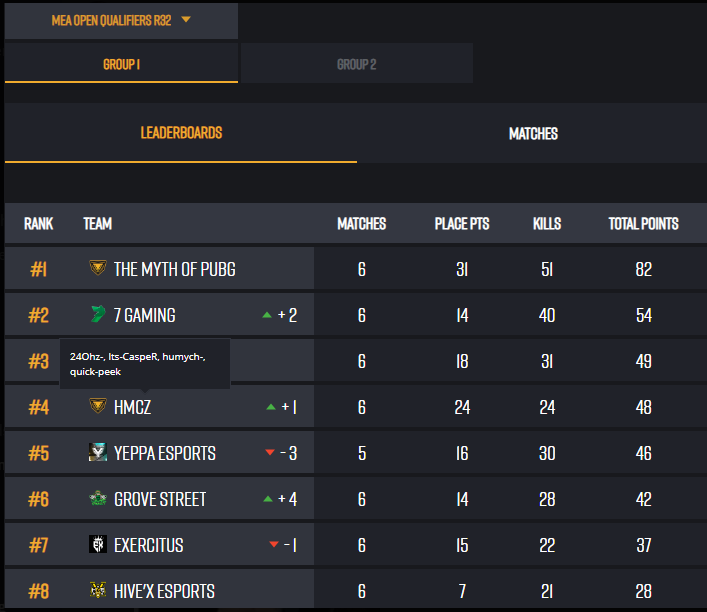Click total points 37 for Exercitus
The image size is (707, 612).
643,546
